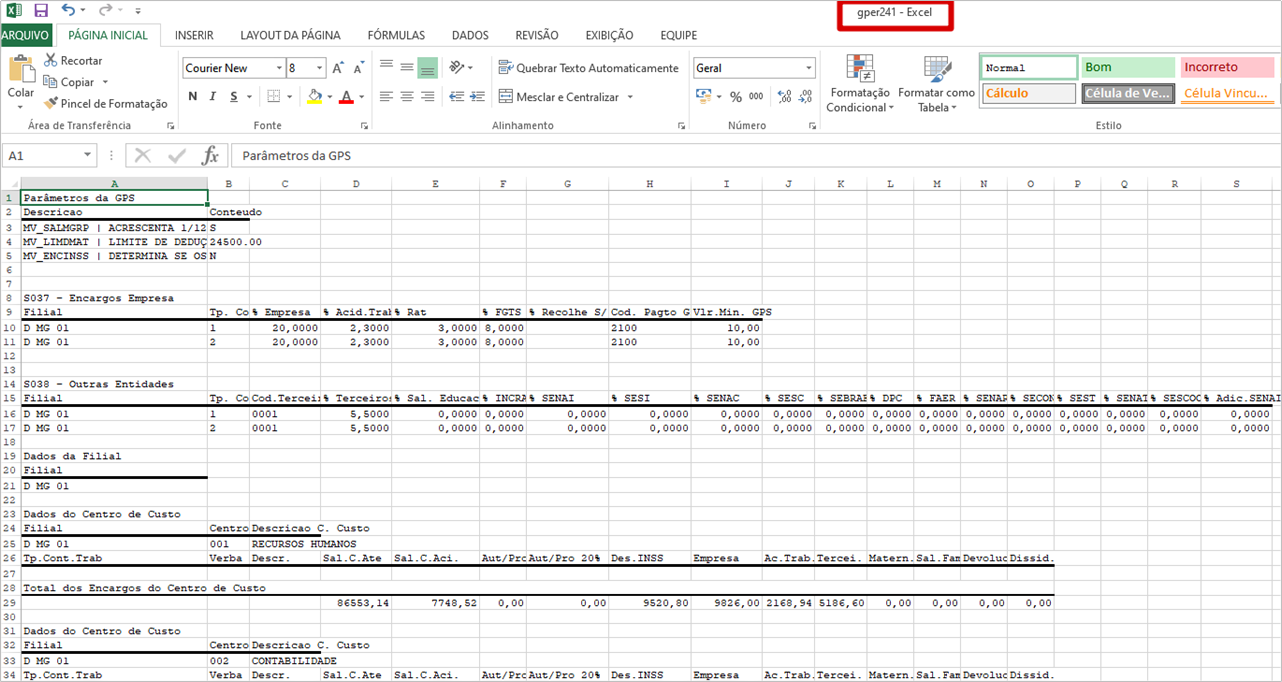The image size is (1282, 682).
Task: Apply the Bom cell style
Action: pyautogui.click(x=1128, y=68)
